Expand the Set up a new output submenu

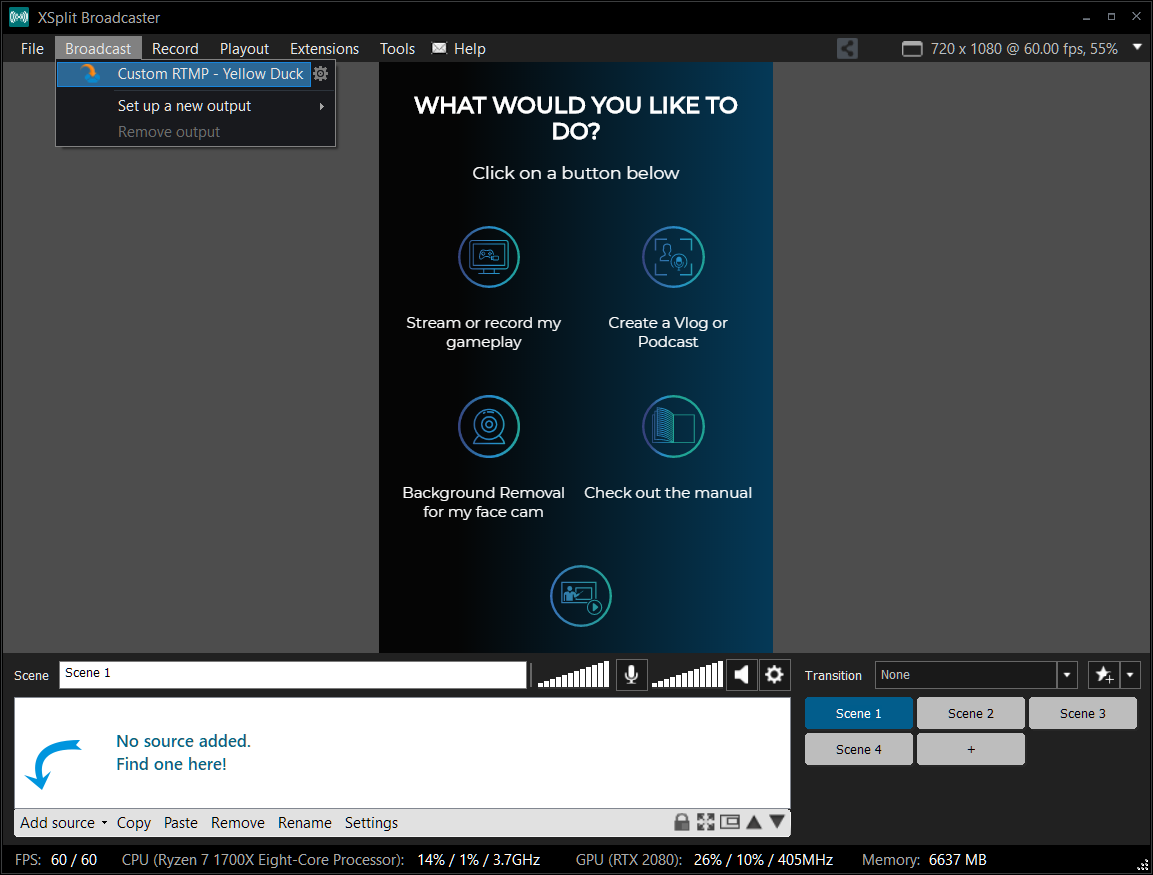(196, 106)
